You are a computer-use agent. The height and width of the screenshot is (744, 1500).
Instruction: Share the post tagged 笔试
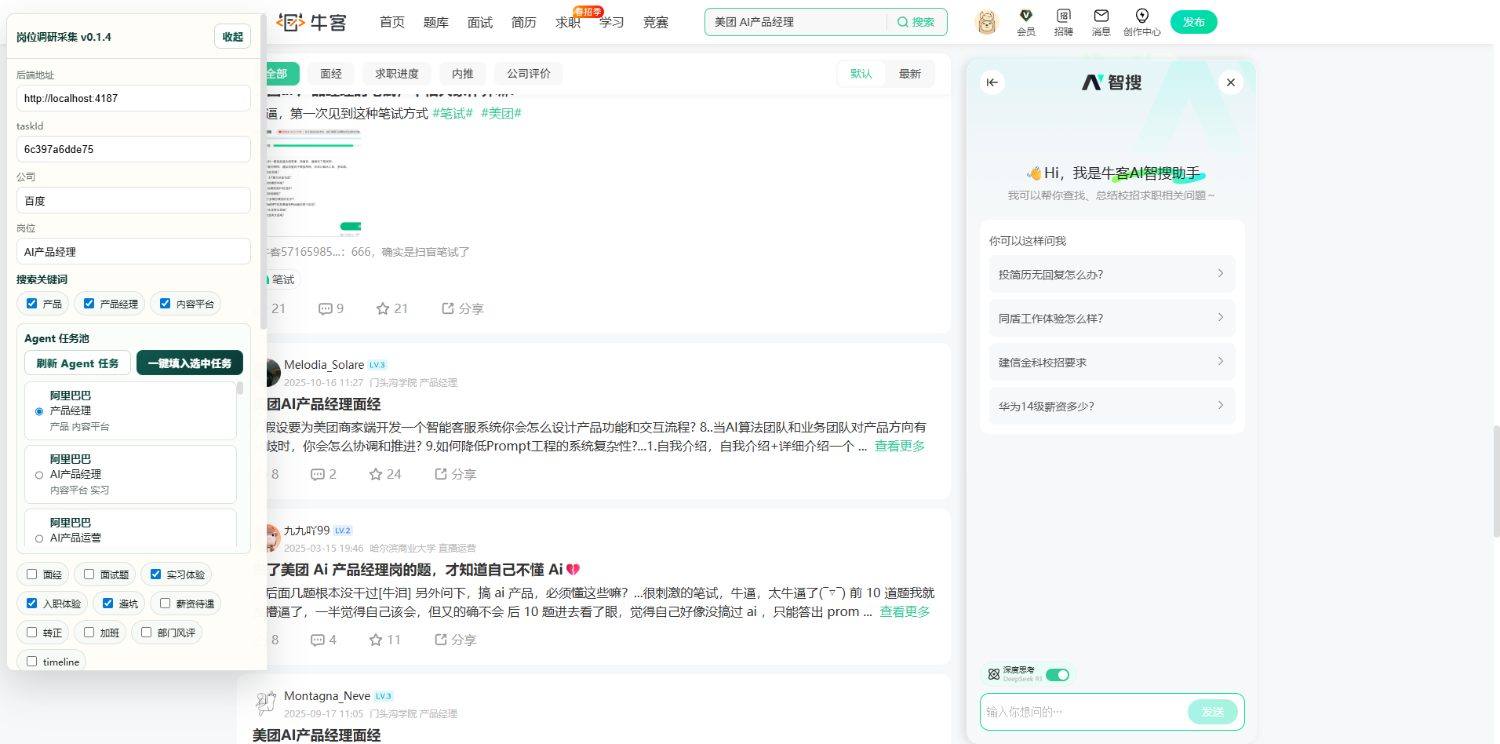[463, 309]
